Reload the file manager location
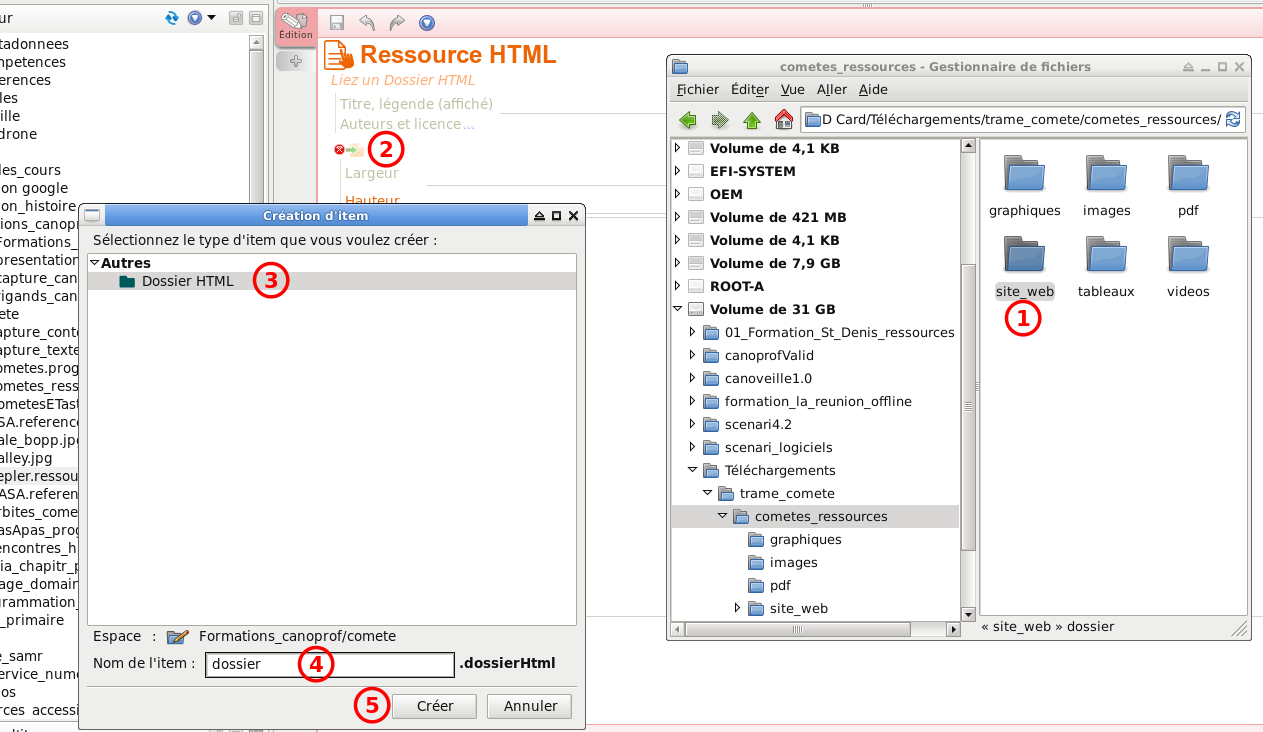 pos(1233,120)
